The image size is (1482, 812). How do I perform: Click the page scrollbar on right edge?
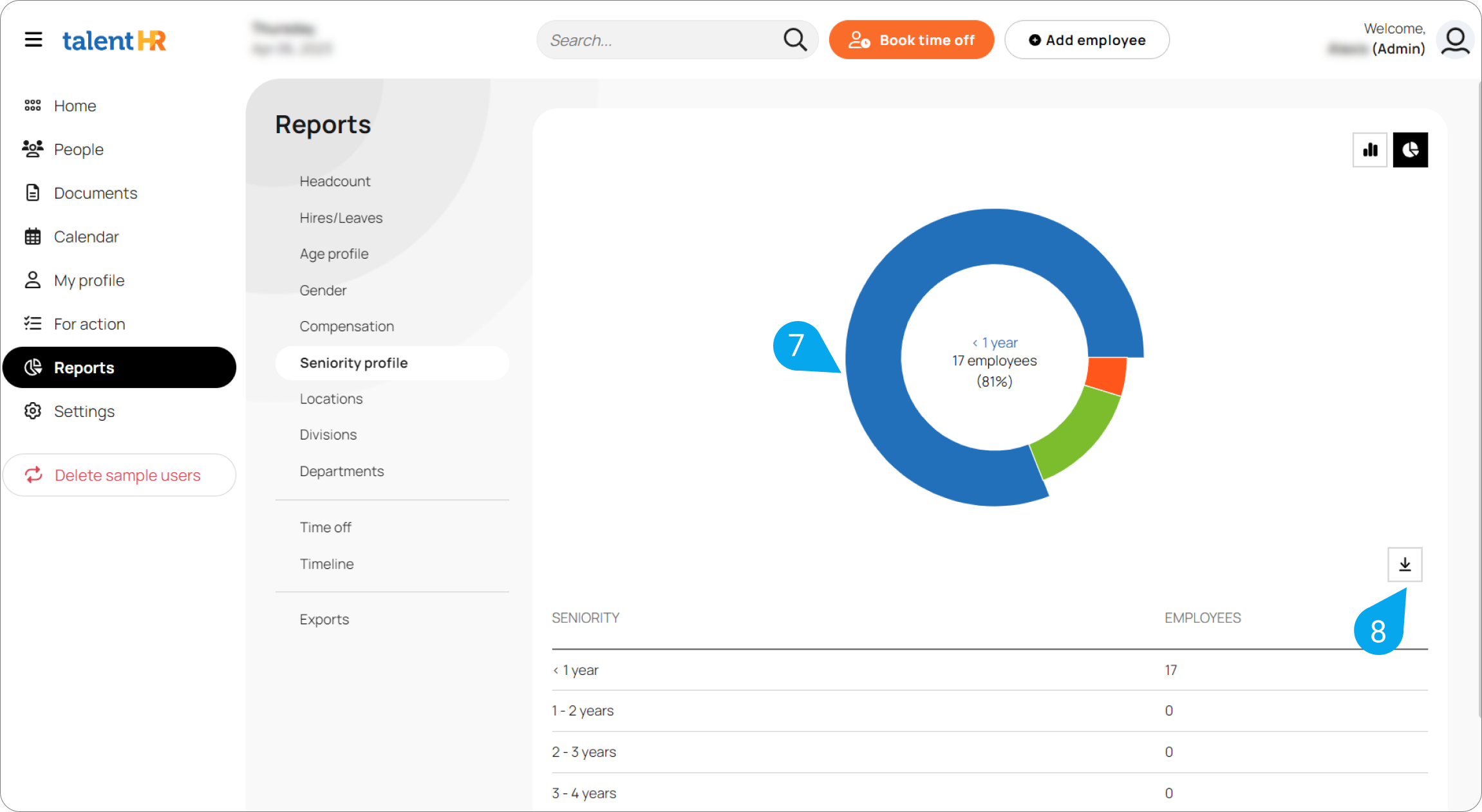tap(1479, 399)
